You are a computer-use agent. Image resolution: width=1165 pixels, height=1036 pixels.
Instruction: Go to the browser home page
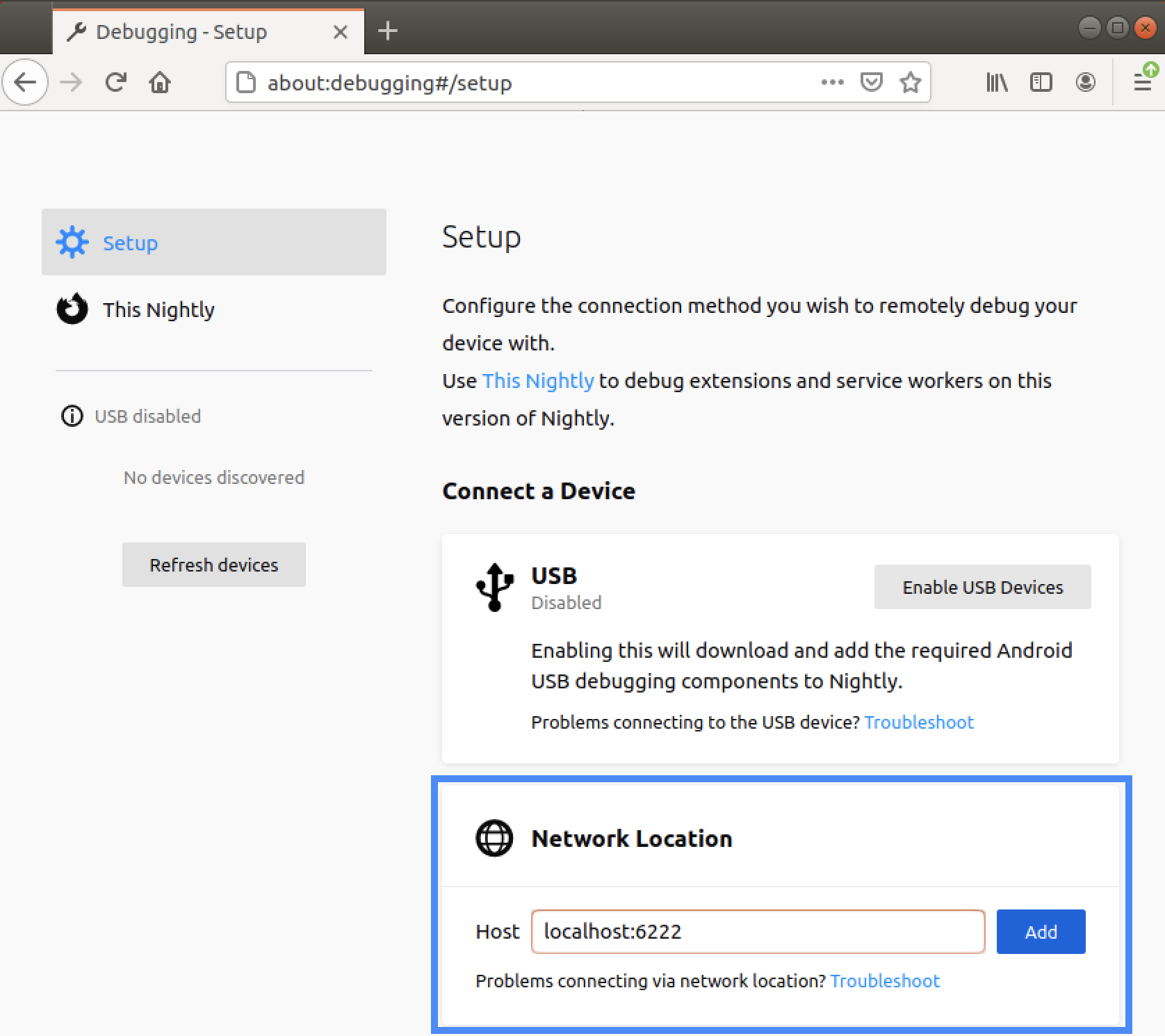tap(160, 83)
